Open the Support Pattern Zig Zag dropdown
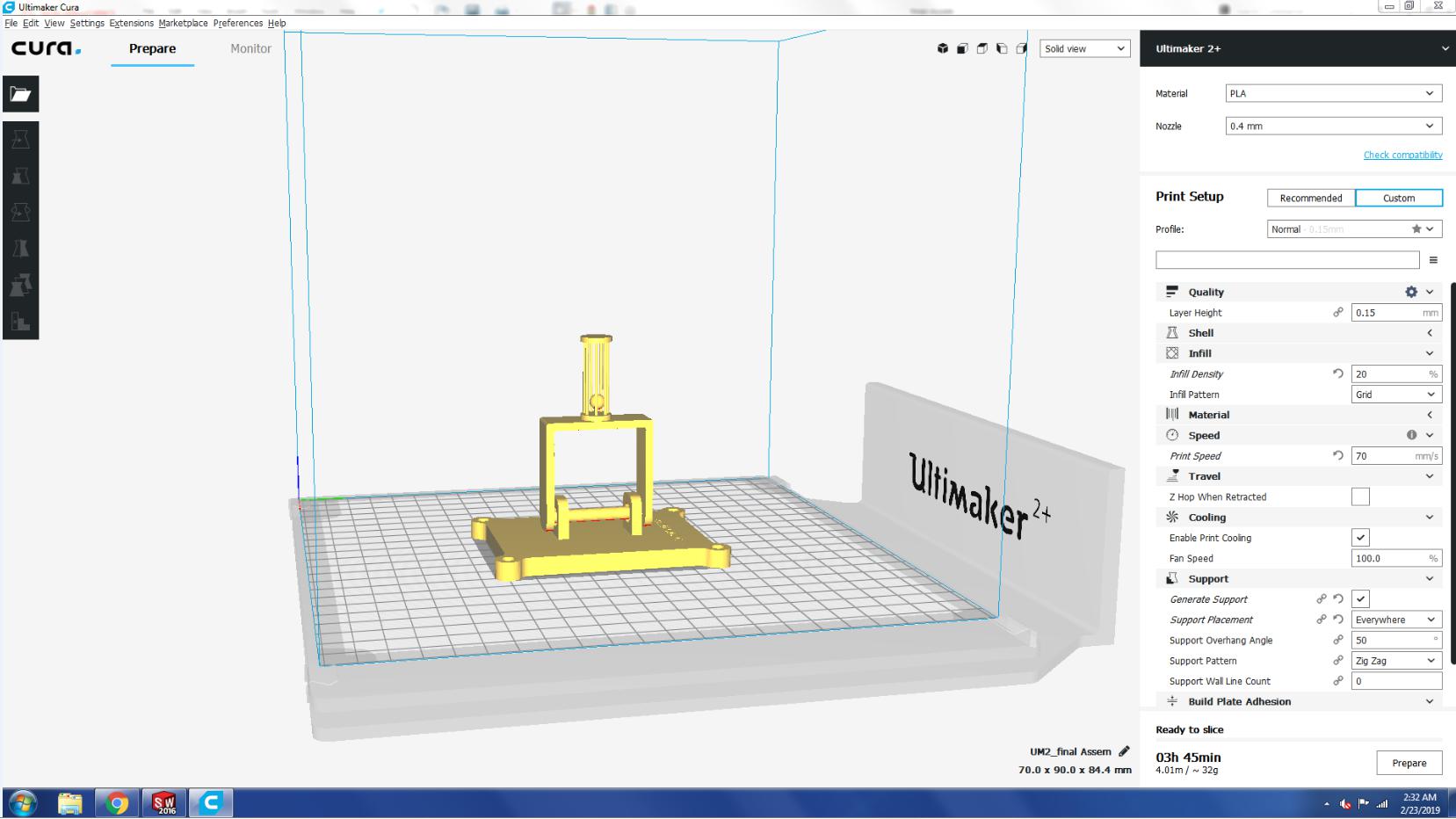Screen dimensions: 1456x819 point(1396,661)
